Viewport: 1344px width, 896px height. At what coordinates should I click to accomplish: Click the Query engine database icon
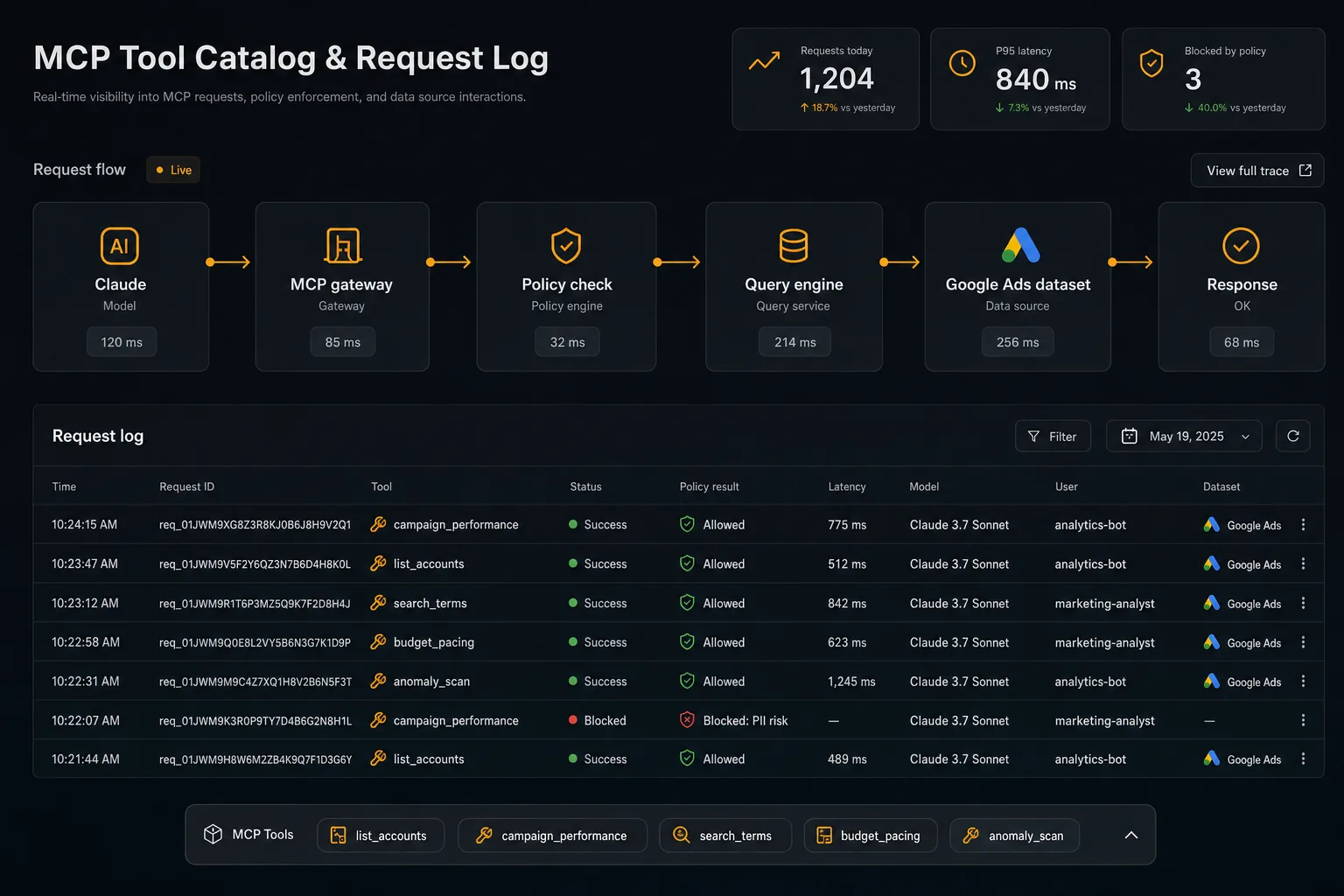(x=794, y=246)
